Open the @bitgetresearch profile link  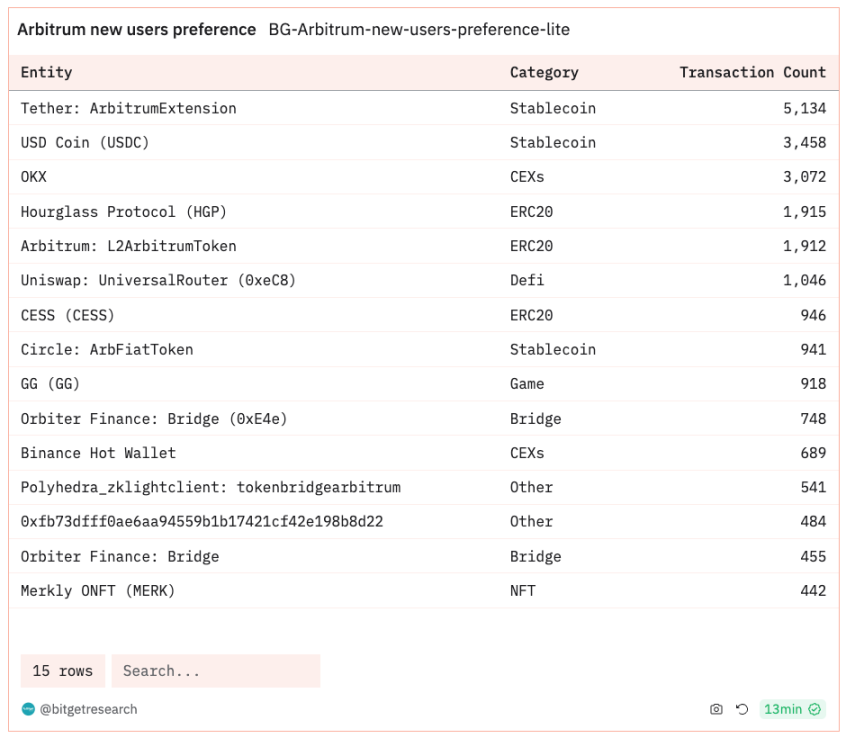[88, 709]
